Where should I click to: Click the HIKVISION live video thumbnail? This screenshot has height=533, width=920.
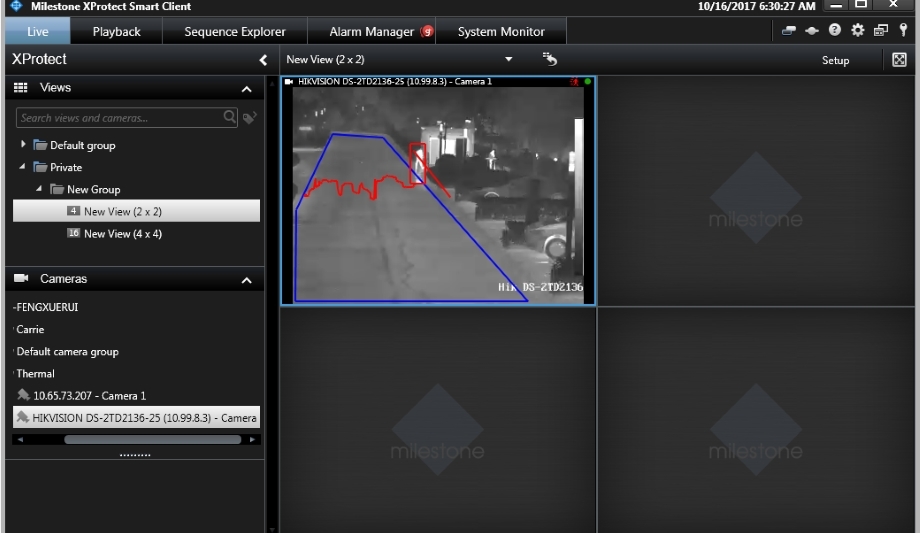[x=438, y=195]
